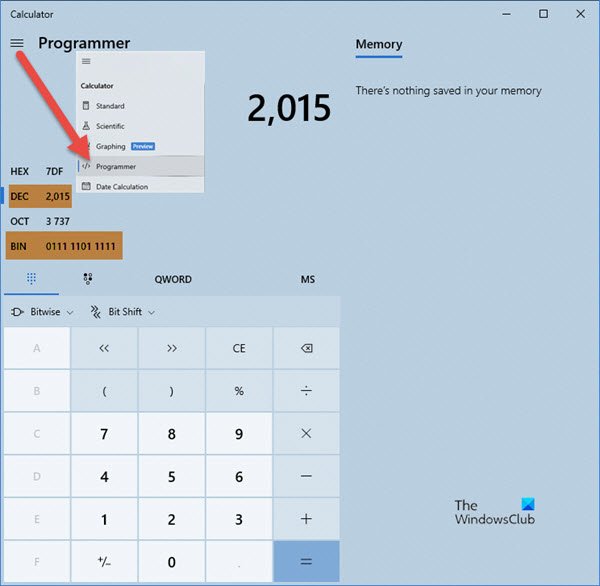This screenshot has height=586, width=600.
Task: Toggle the QWORD word size
Action: [173, 279]
